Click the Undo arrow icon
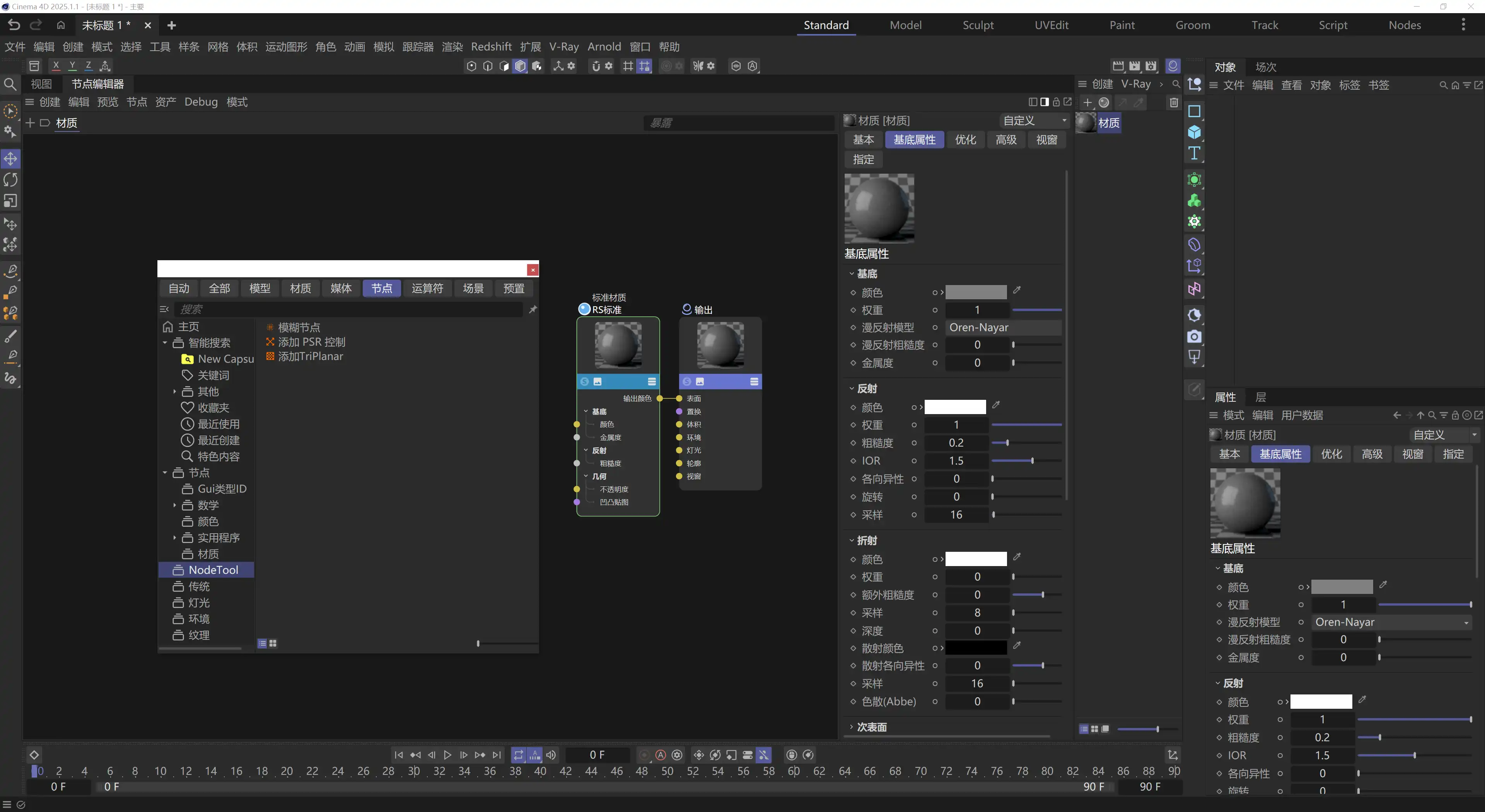Screen dimensions: 1485x812 click(x=14, y=25)
